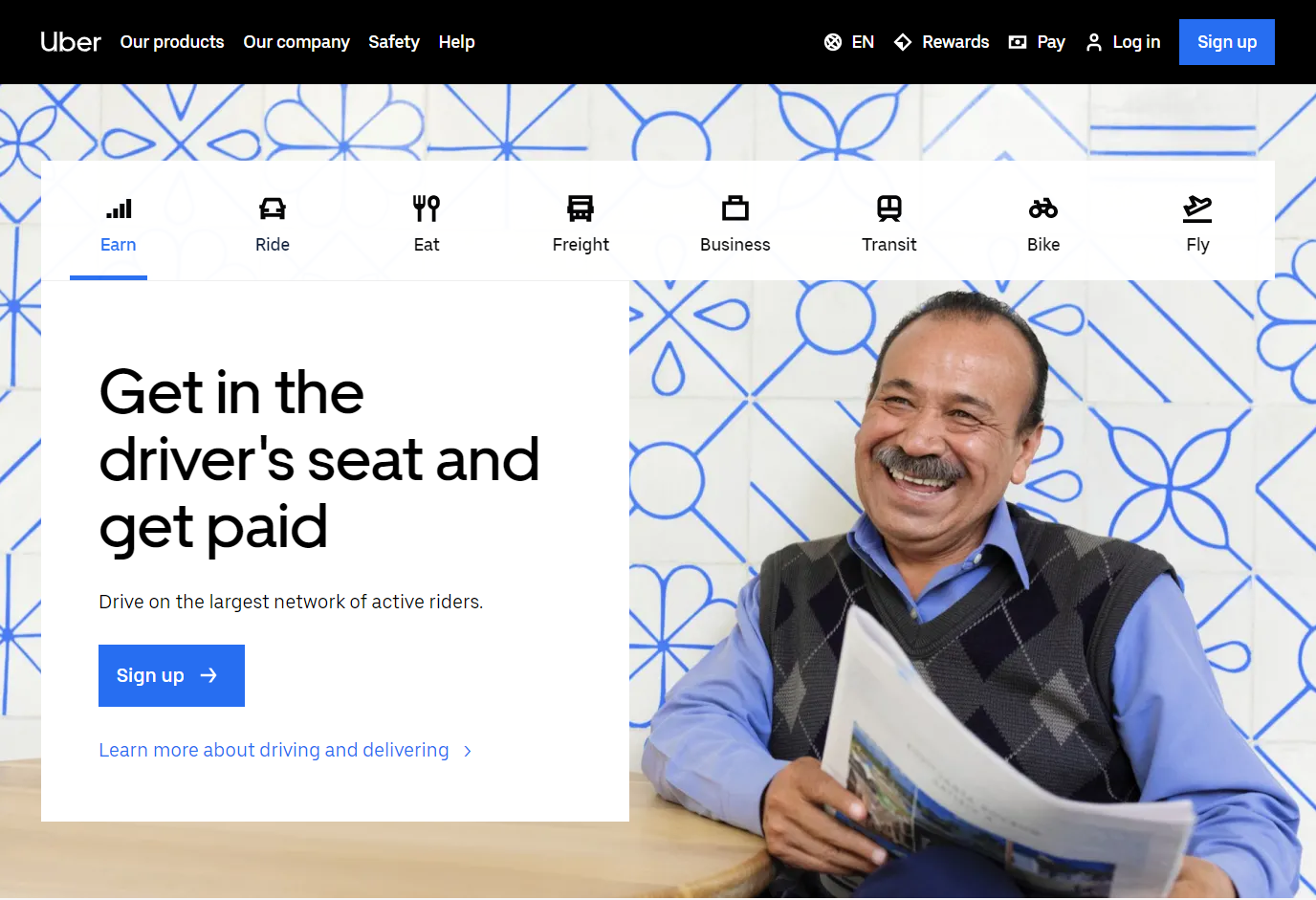1316x900 pixels.
Task: Open the Safety menu item
Action: (x=394, y=42)
